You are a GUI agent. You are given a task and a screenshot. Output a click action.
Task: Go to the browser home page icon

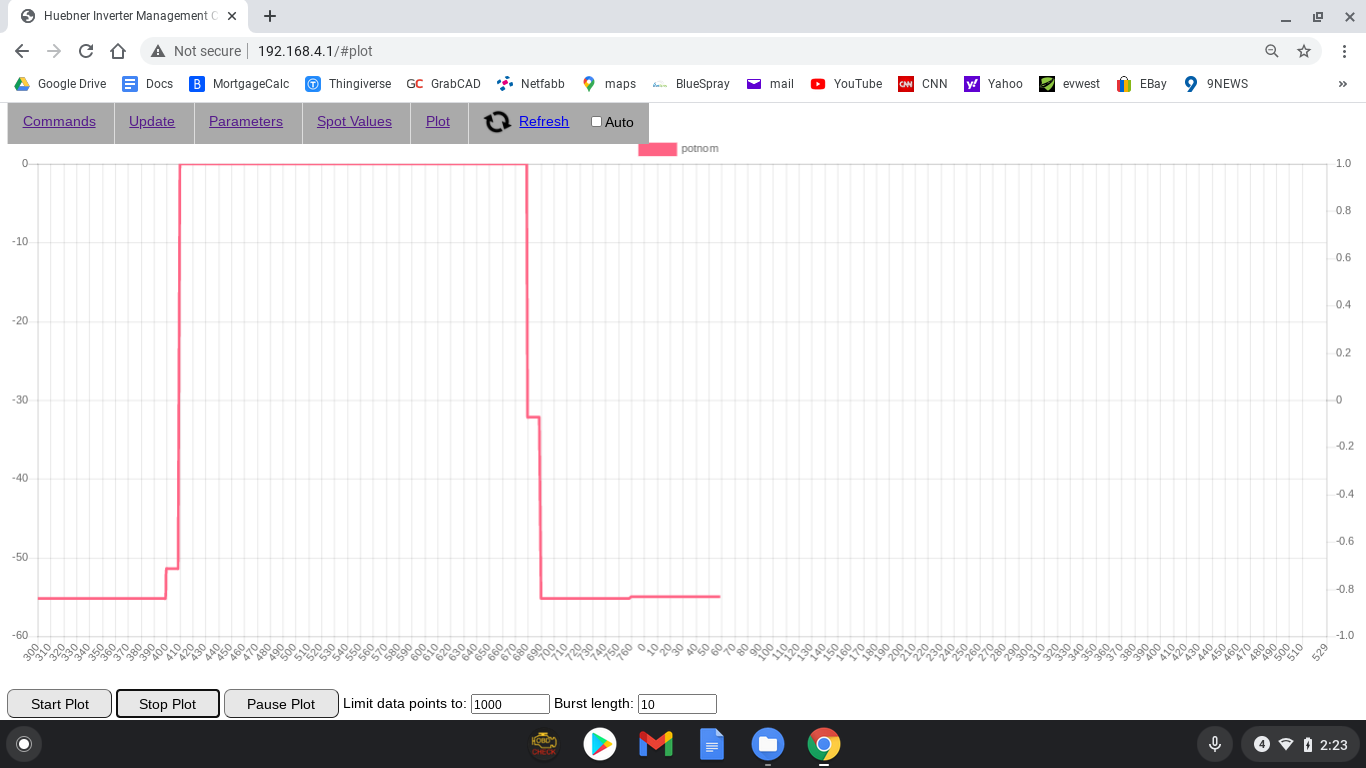coord(118,51)
